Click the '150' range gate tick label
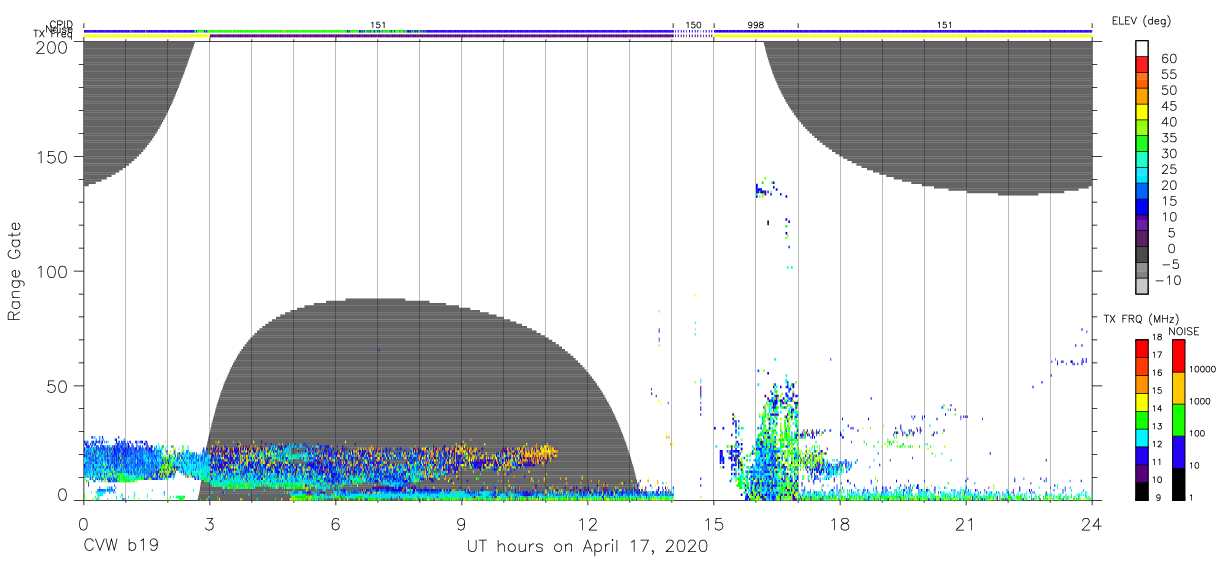The height and width of the screenshot is (567, 1228). 52,157
